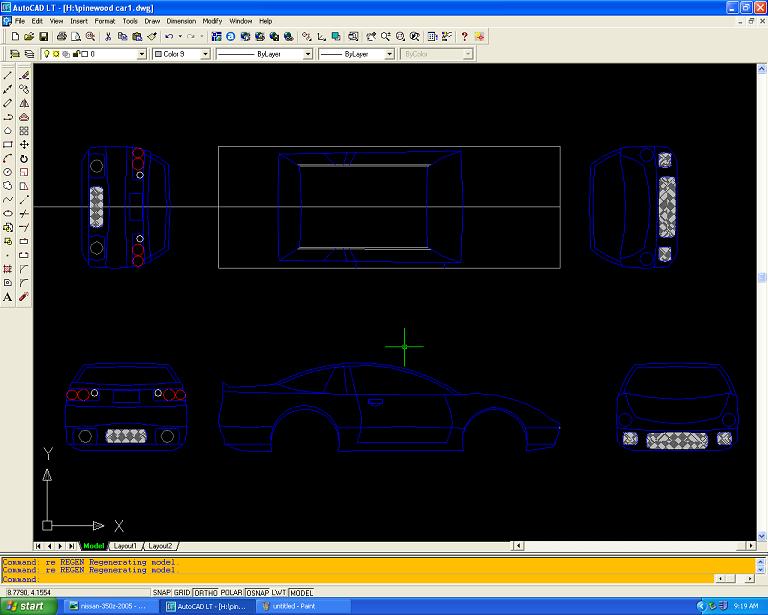
Task: Select the Offset modify tool
Action: [x=24, y=117]
